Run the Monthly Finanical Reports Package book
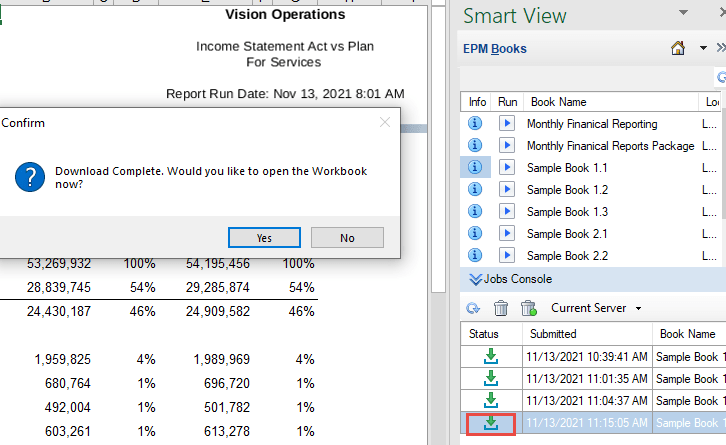Image resolution: width=726 pixels, height=445 pixels. [x=507, y=146]
